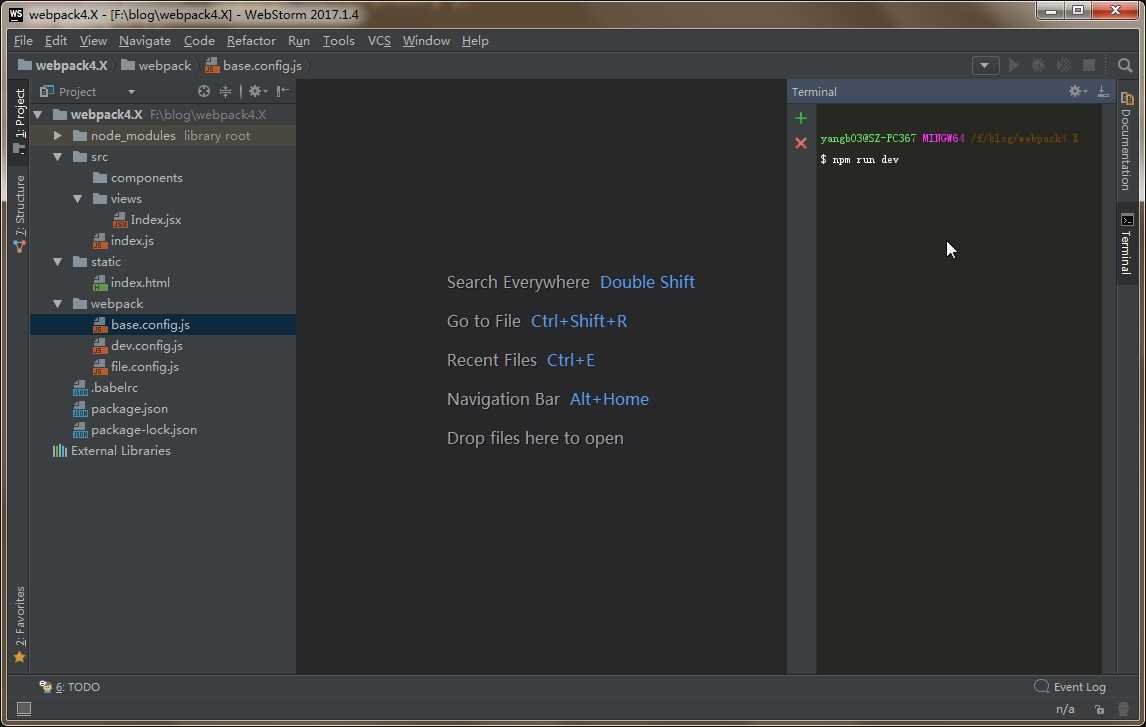Image resolution: width=1146 pixels, height=727 pixels.
Task: Click the Scroll from Source target icon
Action: pyautogui.click(x=204, y=91)
